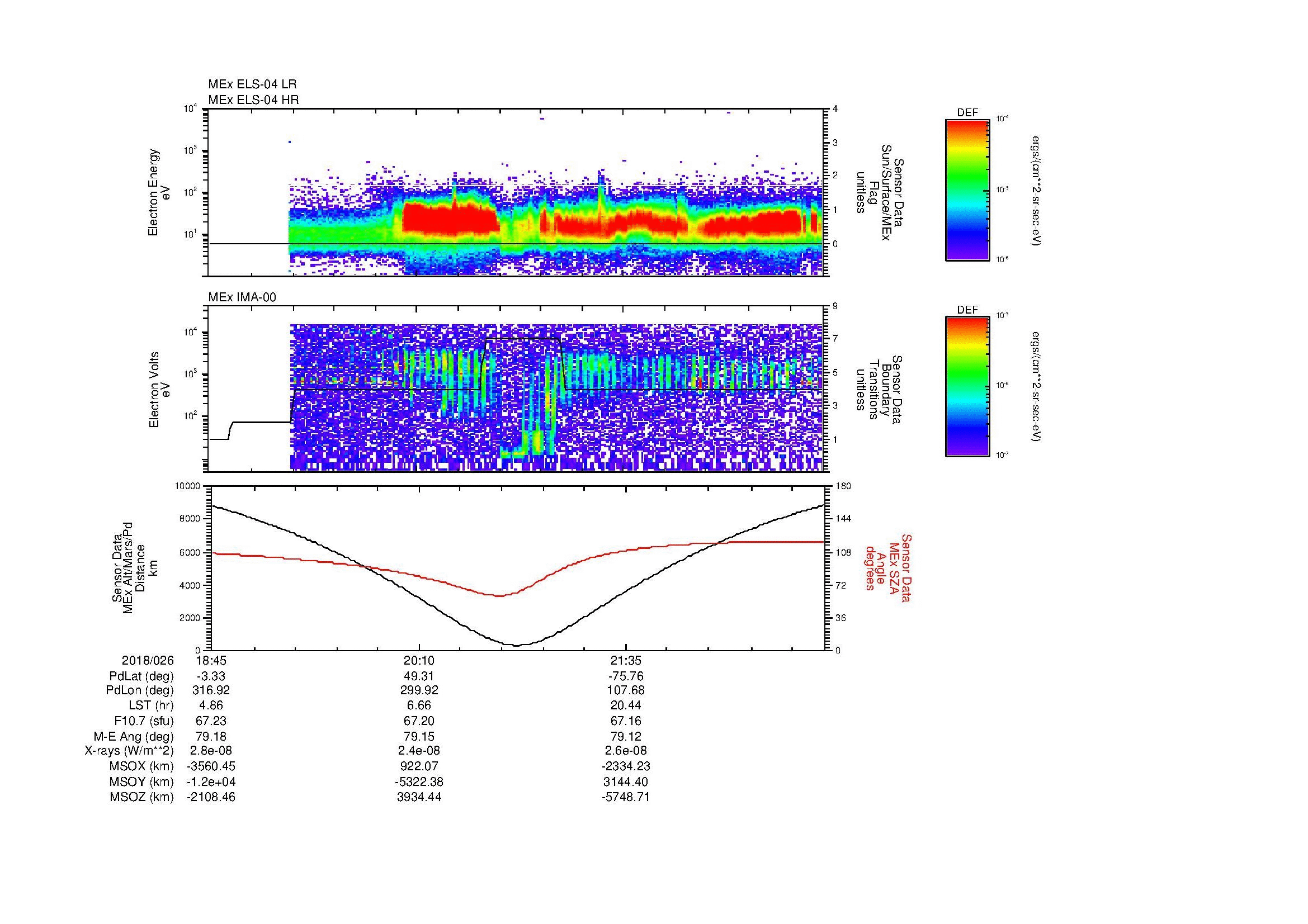Click the "Electron Energy eV" axis label

[159, 192]
